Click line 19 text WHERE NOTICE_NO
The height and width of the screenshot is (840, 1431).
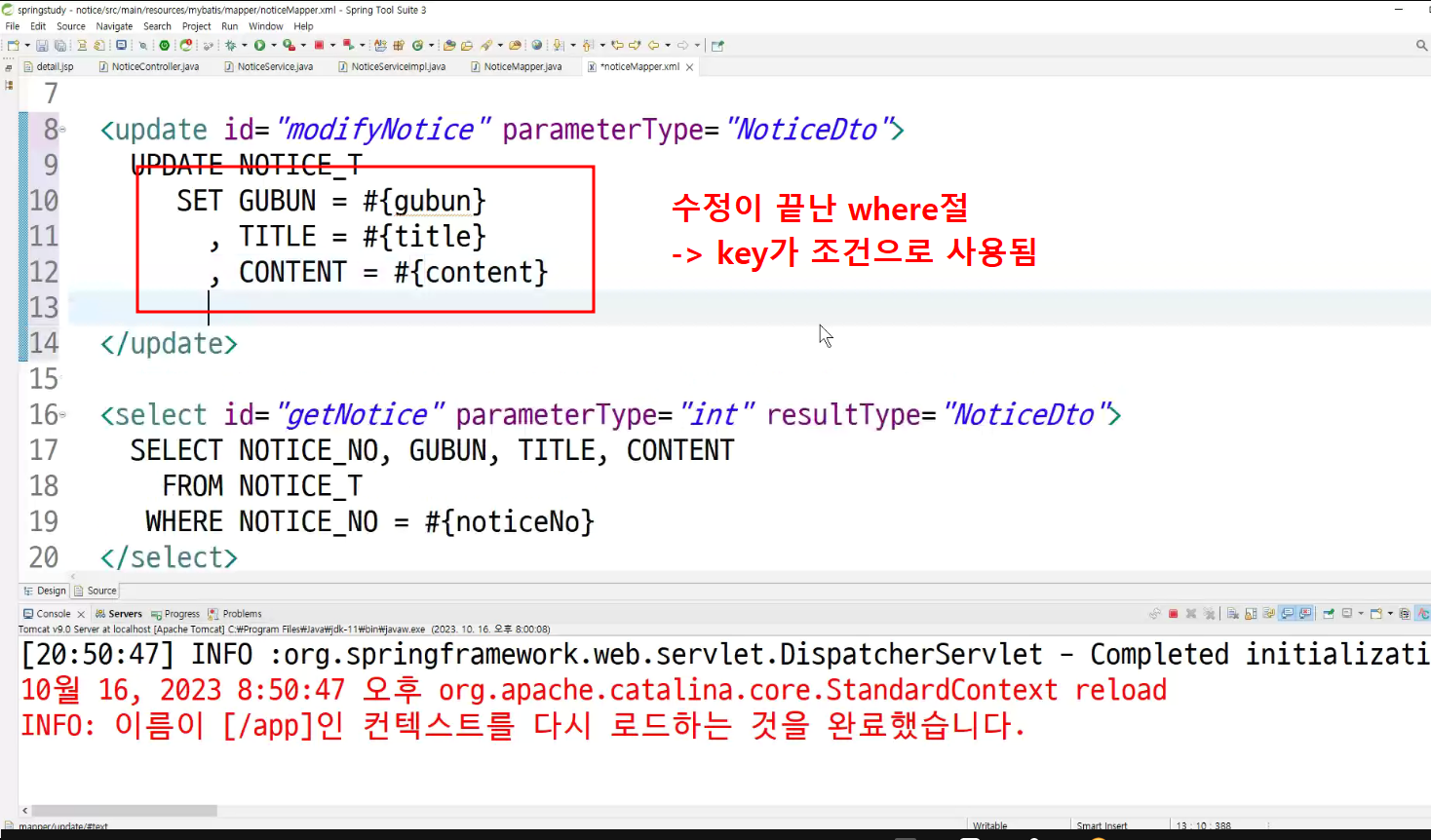click(x=261, y=521)
